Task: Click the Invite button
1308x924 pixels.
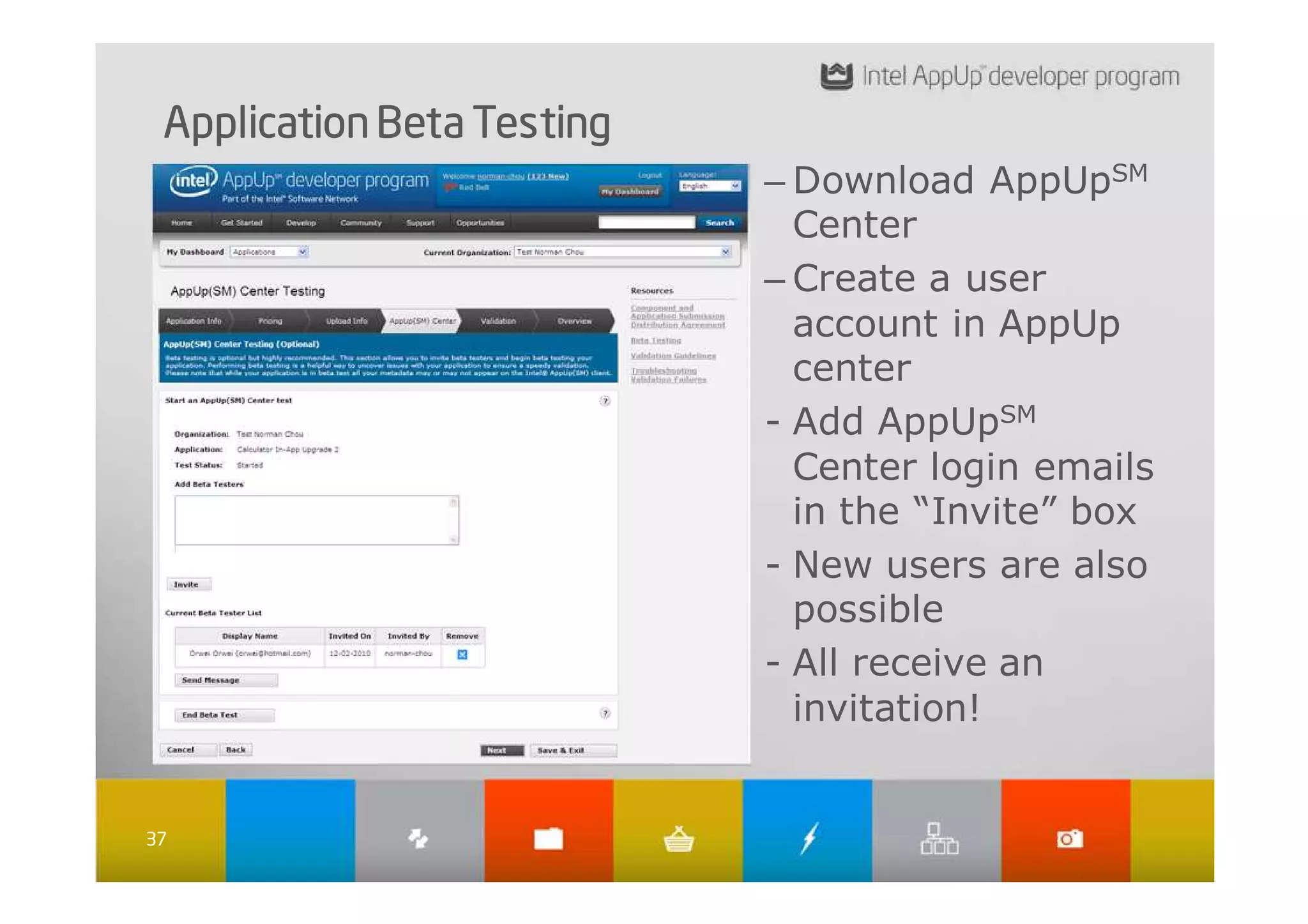Action: coord(189,584)
